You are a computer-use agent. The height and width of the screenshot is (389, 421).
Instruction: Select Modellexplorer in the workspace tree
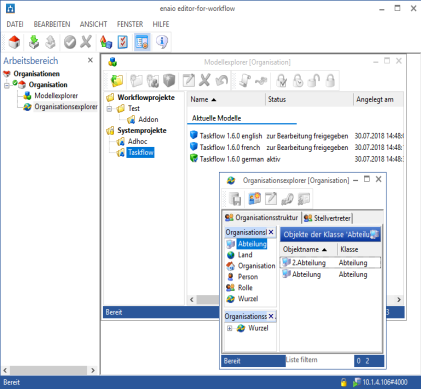point(56,96)
